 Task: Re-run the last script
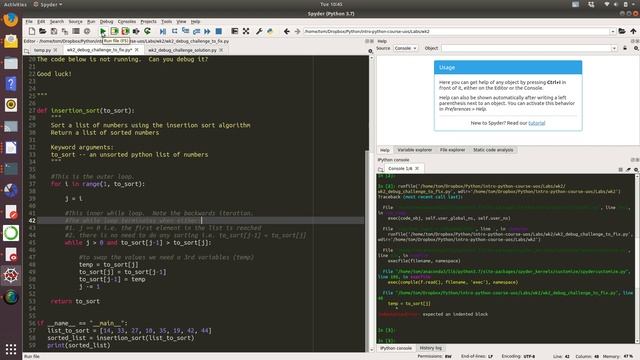147,31
